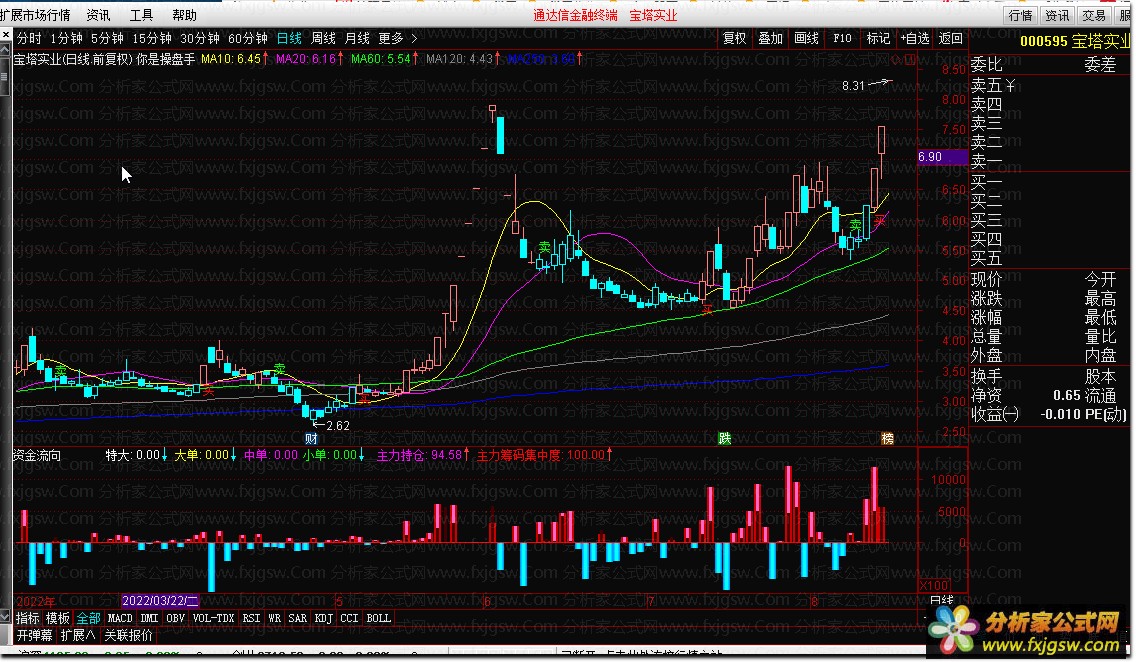Click the 叠加 overlay button

770,38
